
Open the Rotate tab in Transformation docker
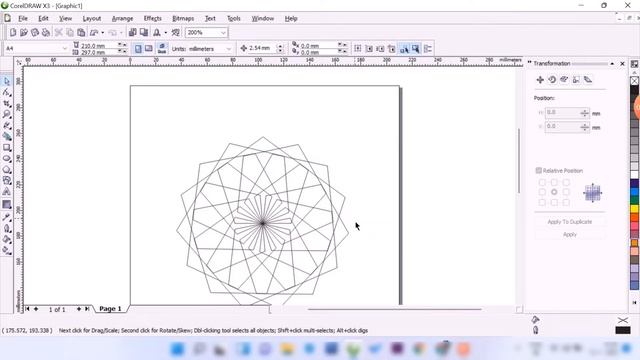[x=552, y=80]
